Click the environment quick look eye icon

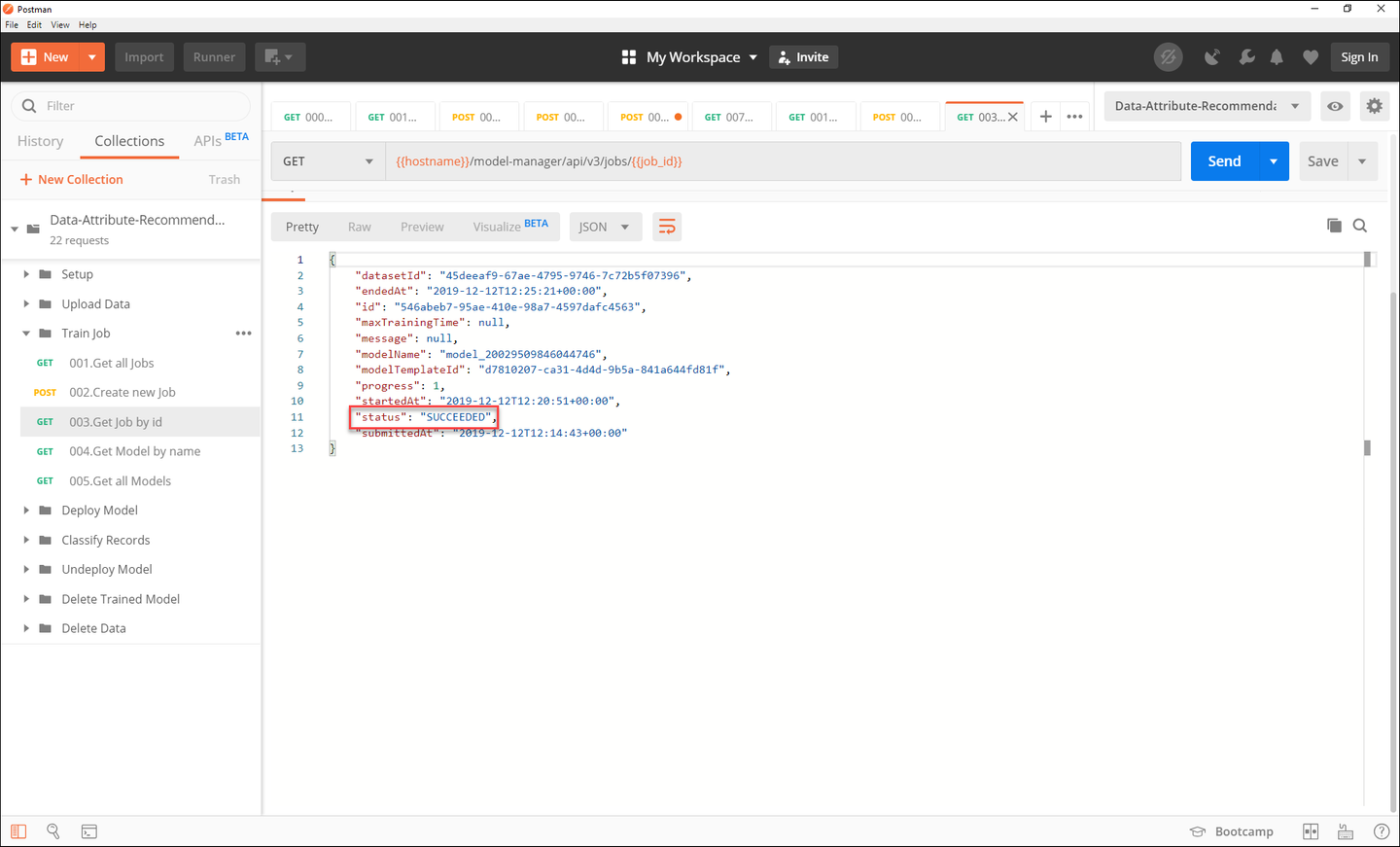click(1335, 106)
